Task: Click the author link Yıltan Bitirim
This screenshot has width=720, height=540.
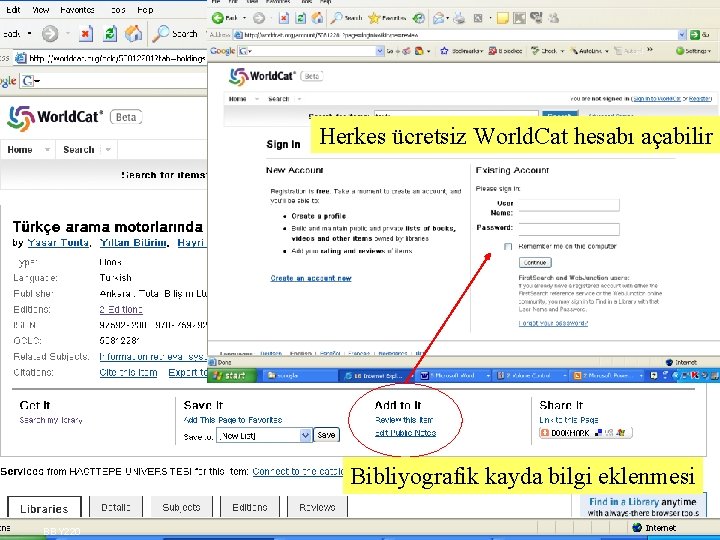Action: pyautogui.click(x=133, y=243)
